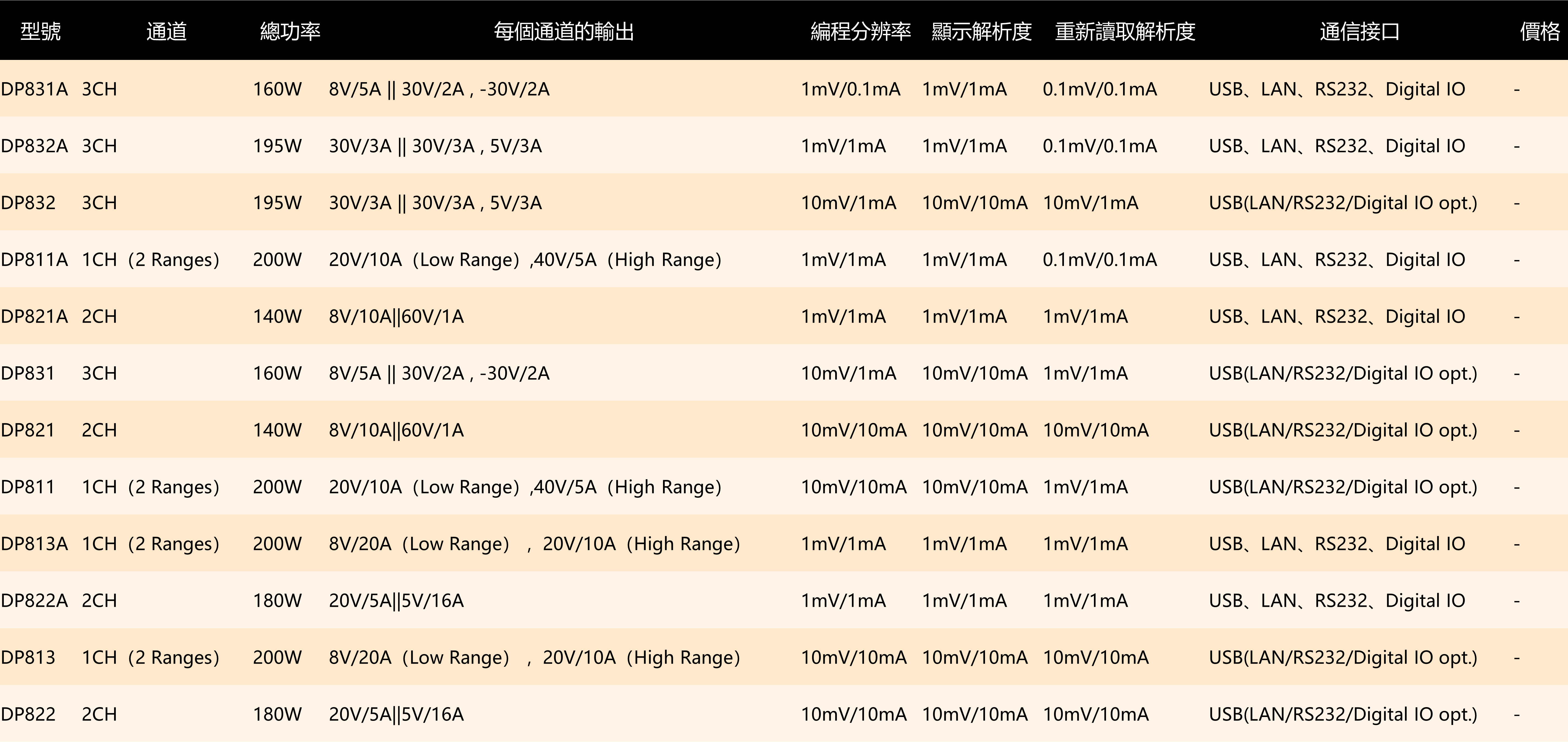Select the DP813 model cell

point(28,657)
